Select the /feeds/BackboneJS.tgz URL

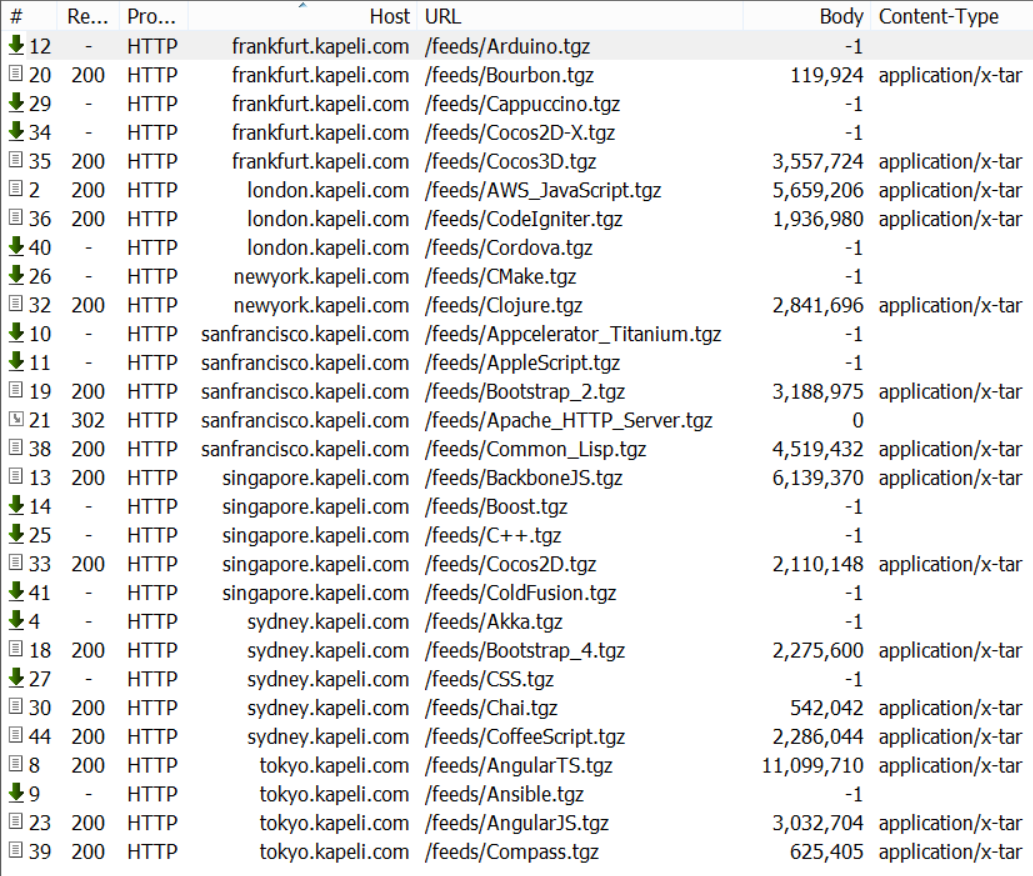coord(524,478)
